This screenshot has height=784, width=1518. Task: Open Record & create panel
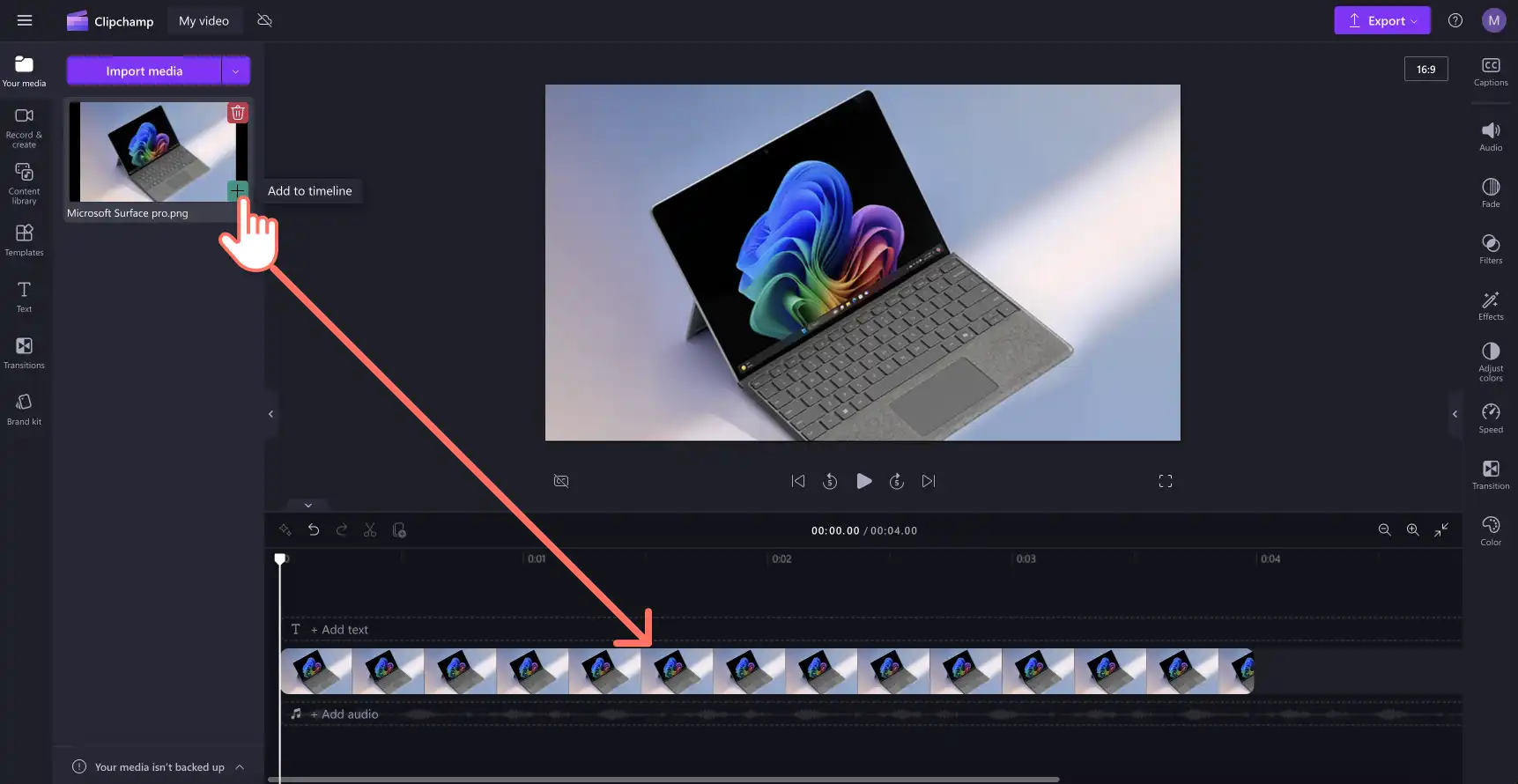tap(24, 129)
